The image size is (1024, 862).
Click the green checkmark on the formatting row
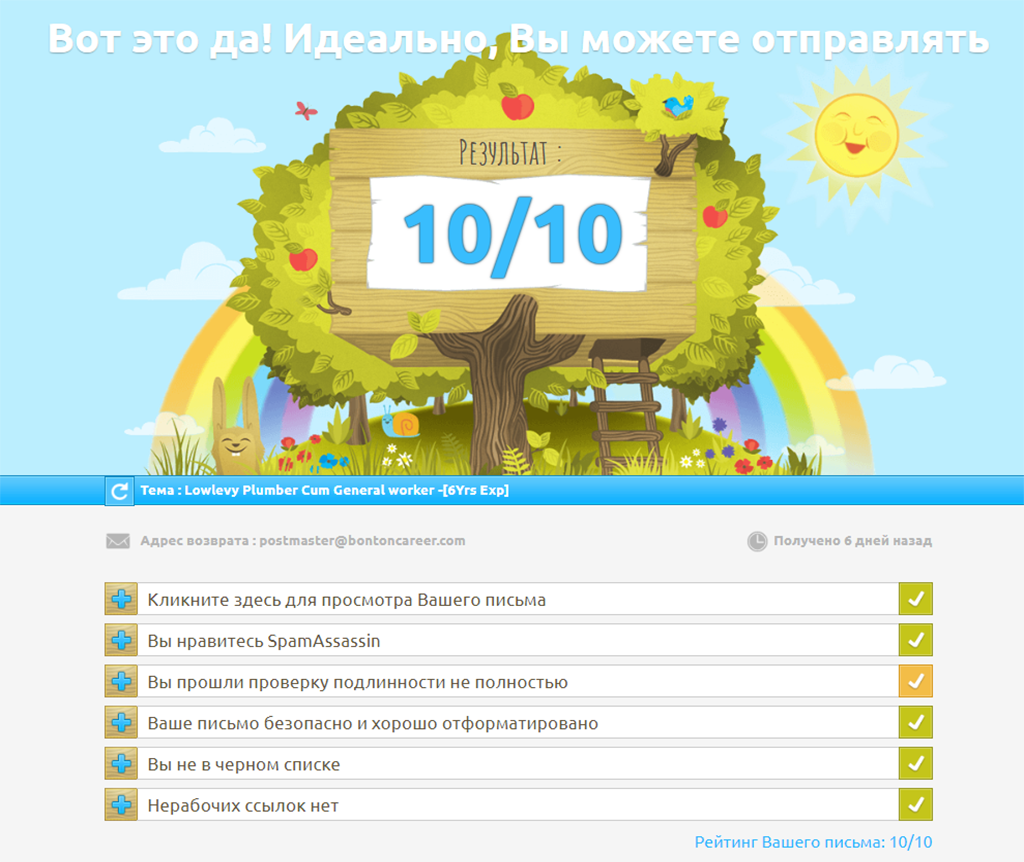coord(915,721)
